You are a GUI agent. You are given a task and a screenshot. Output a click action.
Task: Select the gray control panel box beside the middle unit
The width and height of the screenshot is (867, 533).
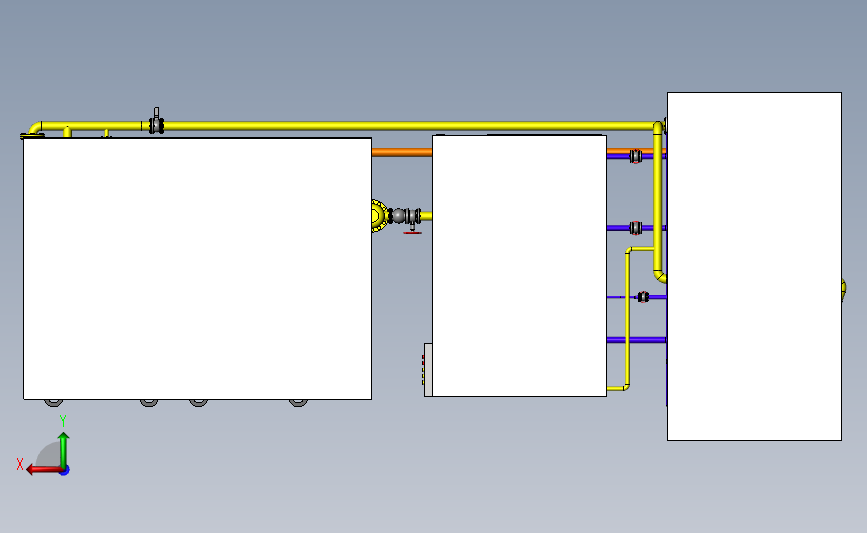tap(428, 369)
